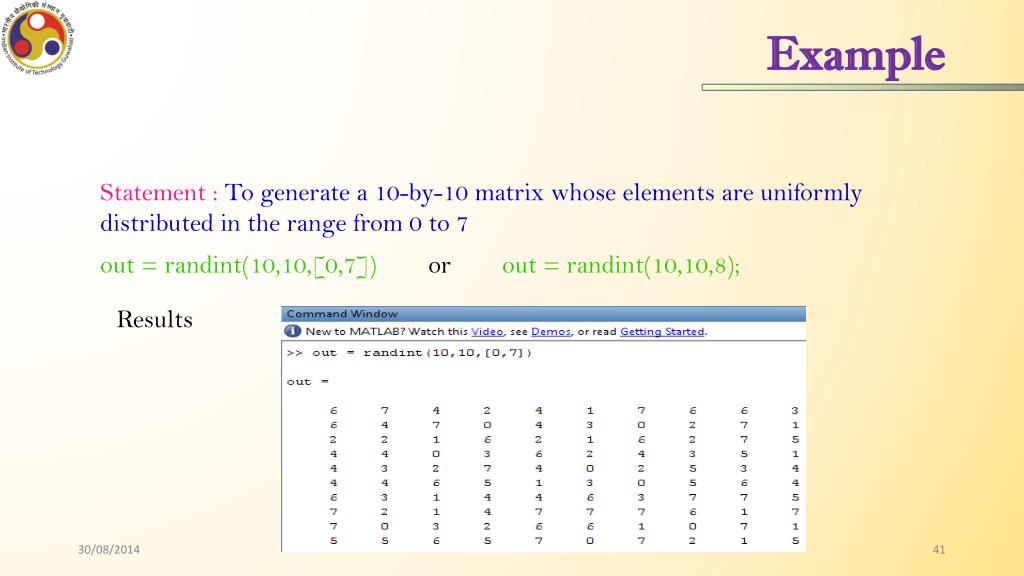Open the Getting Started link
1024x576 pixels.
coord(662,332)
